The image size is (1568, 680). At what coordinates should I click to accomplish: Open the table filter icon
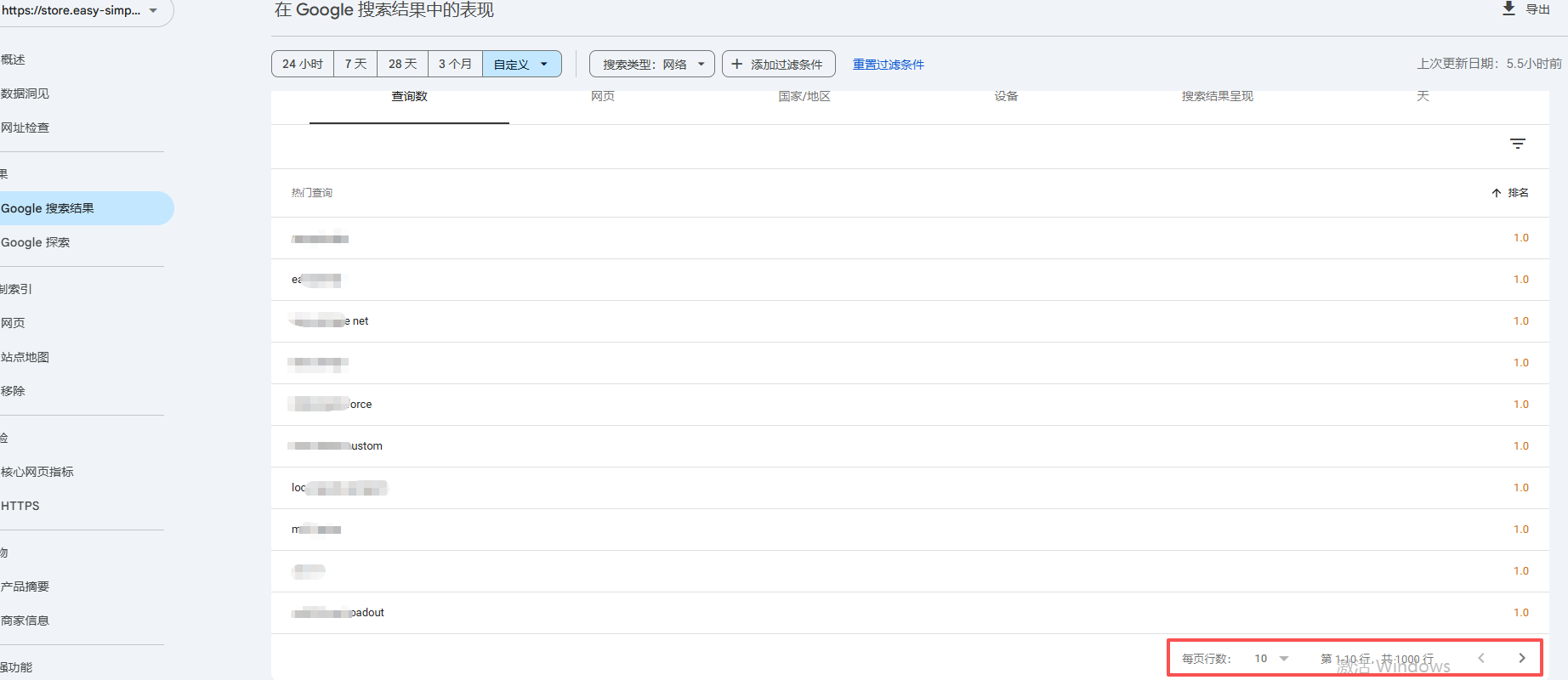1517,144
